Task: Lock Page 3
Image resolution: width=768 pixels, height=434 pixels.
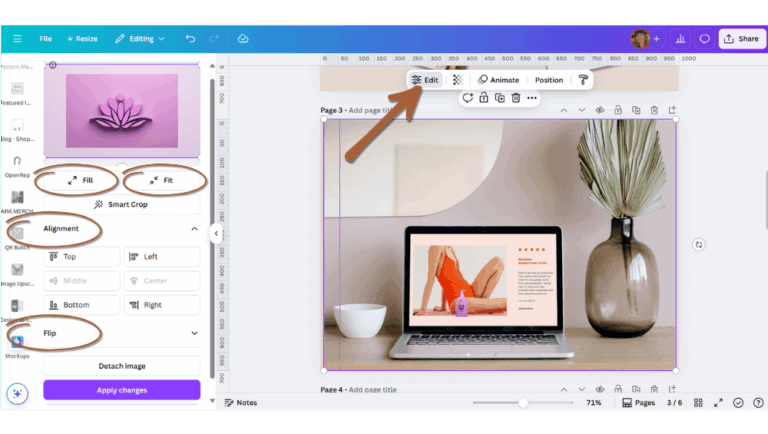Action: pos(618,110)
